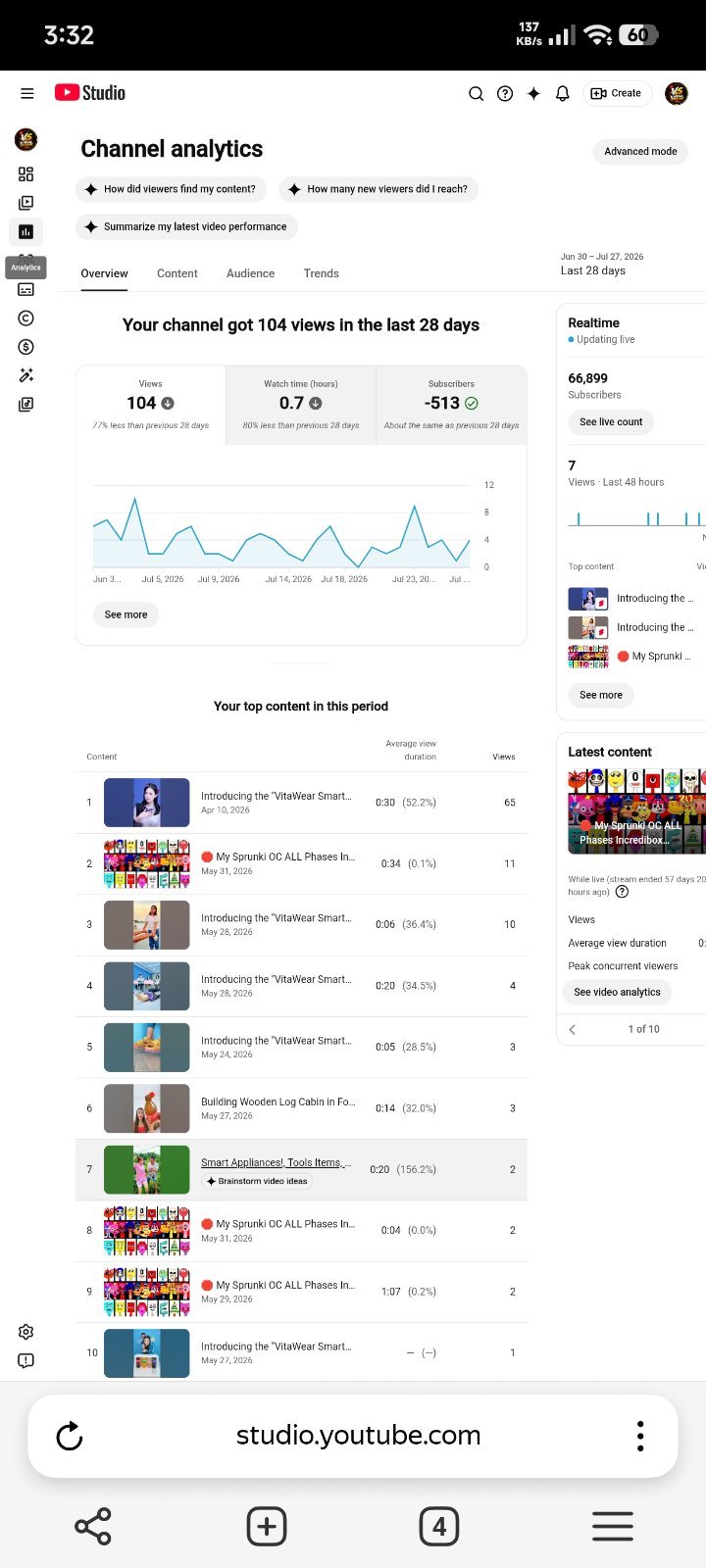The height and width of the screenshot is (1568, 706).
Task: Open Subtitles section in sidebar
Action: point(26,289)
